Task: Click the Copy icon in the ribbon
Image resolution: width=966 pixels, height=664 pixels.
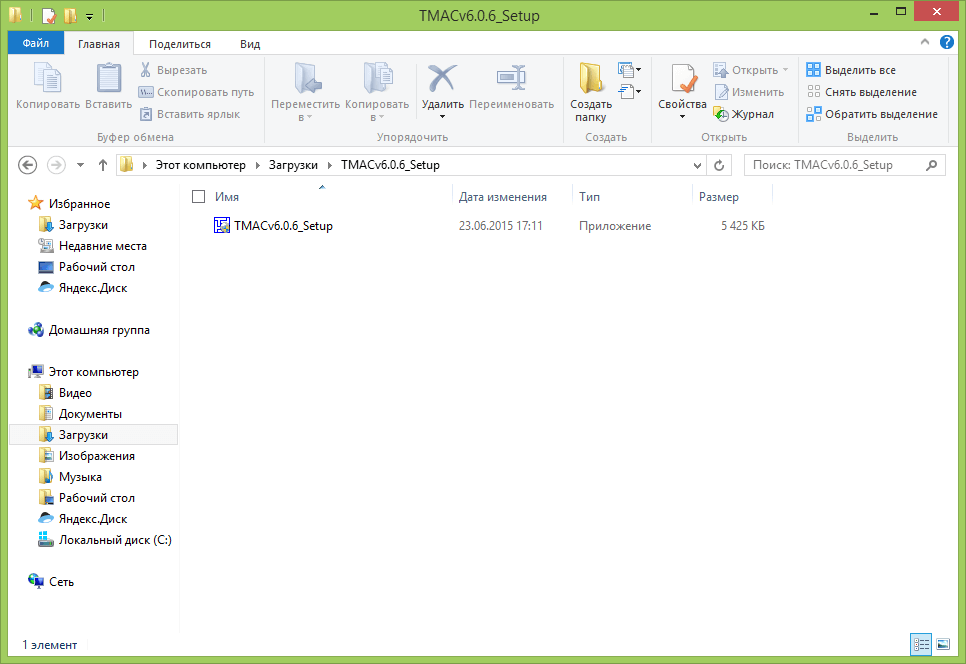Action: pos(47,78)
